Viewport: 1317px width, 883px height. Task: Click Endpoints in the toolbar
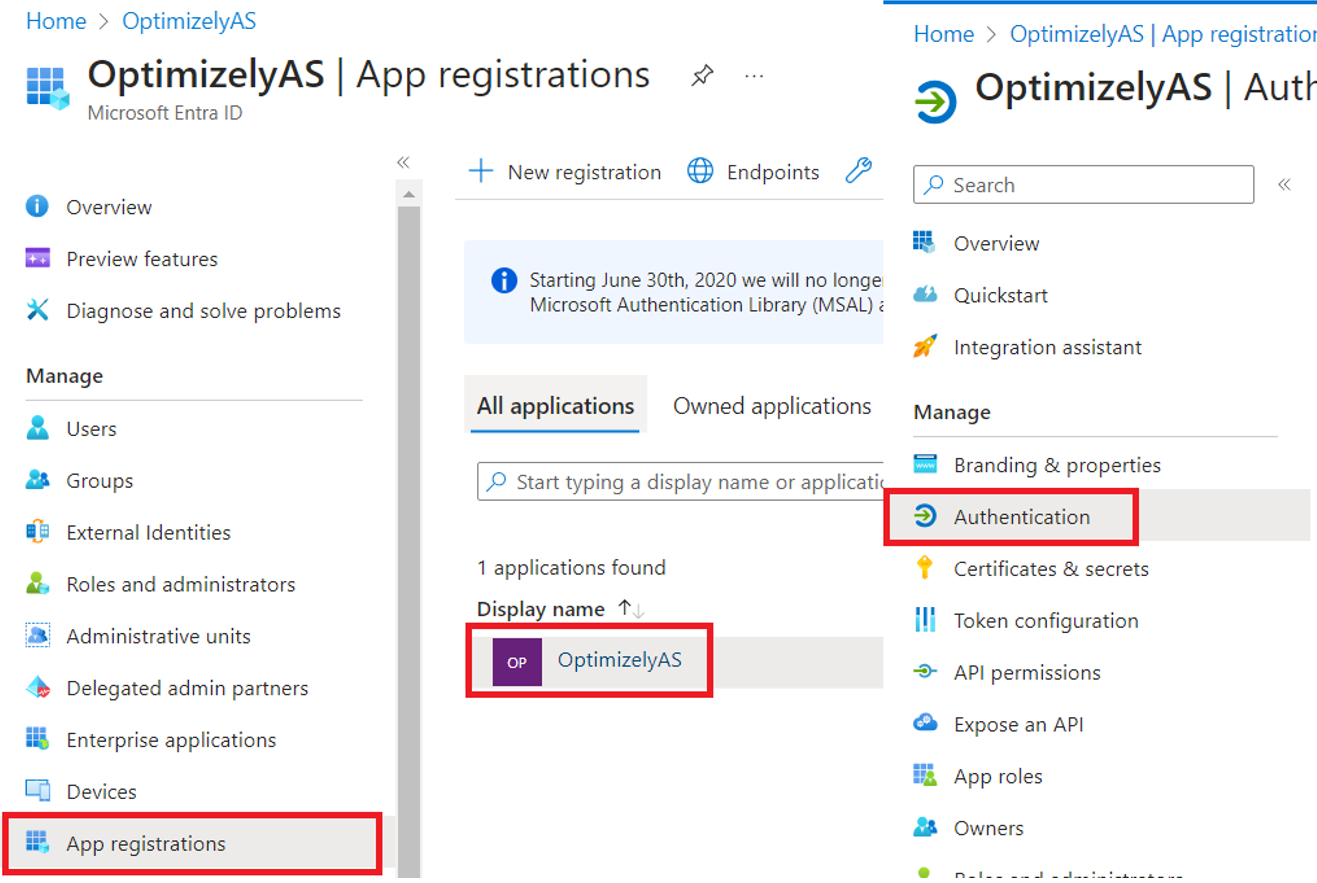(x=753, y=172)
